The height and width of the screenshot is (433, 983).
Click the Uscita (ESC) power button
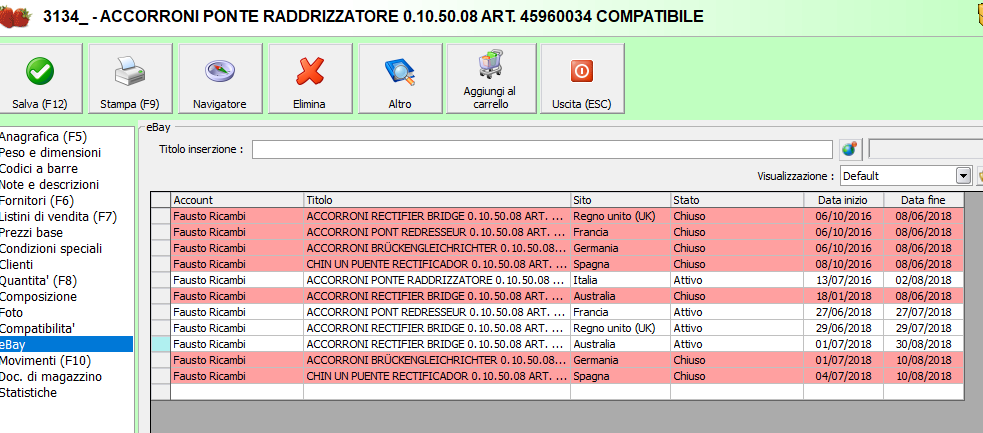(582, 79)
